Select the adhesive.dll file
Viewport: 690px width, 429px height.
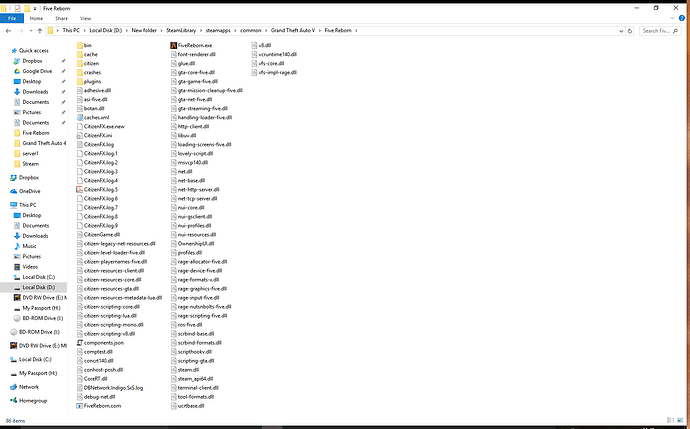coord(94,91)
